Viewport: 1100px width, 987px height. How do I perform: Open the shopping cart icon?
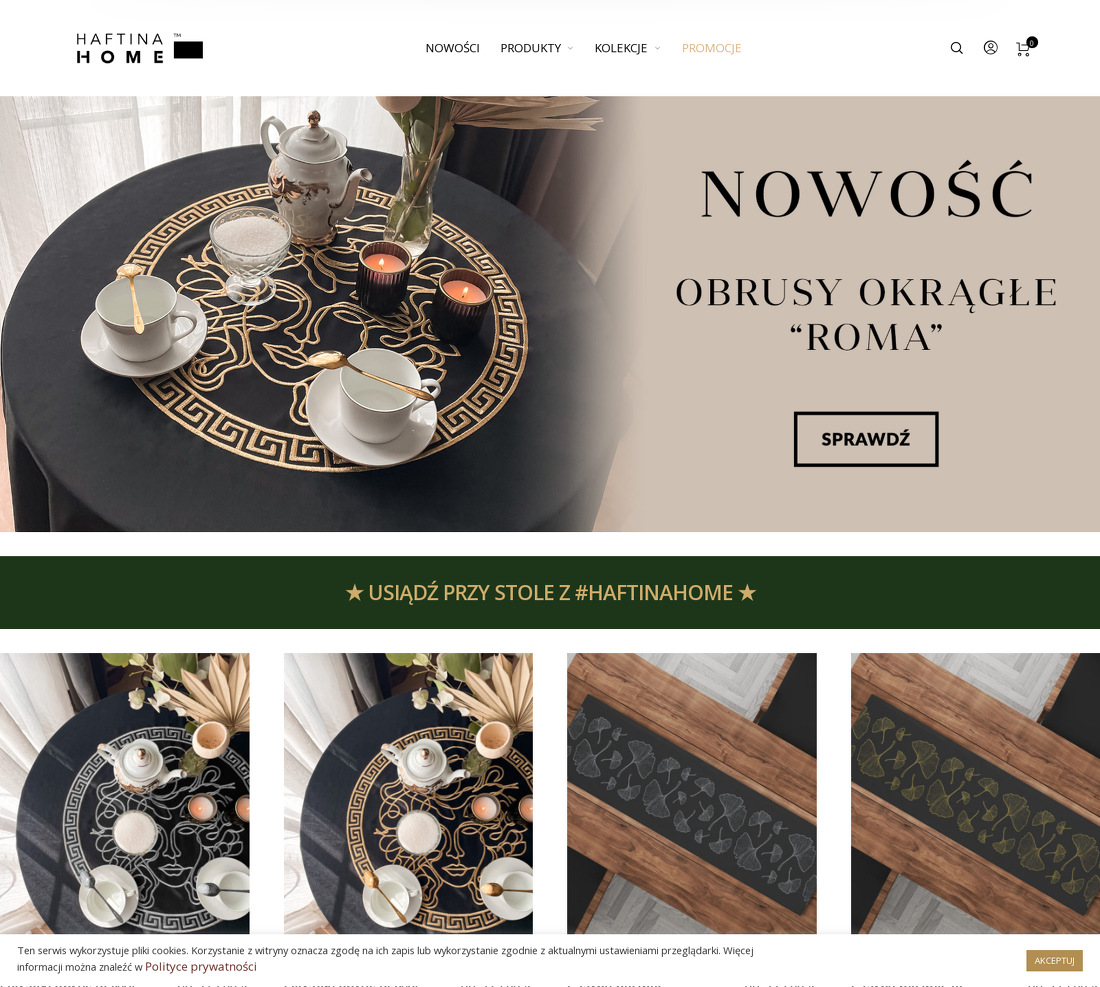(1023, 49)
